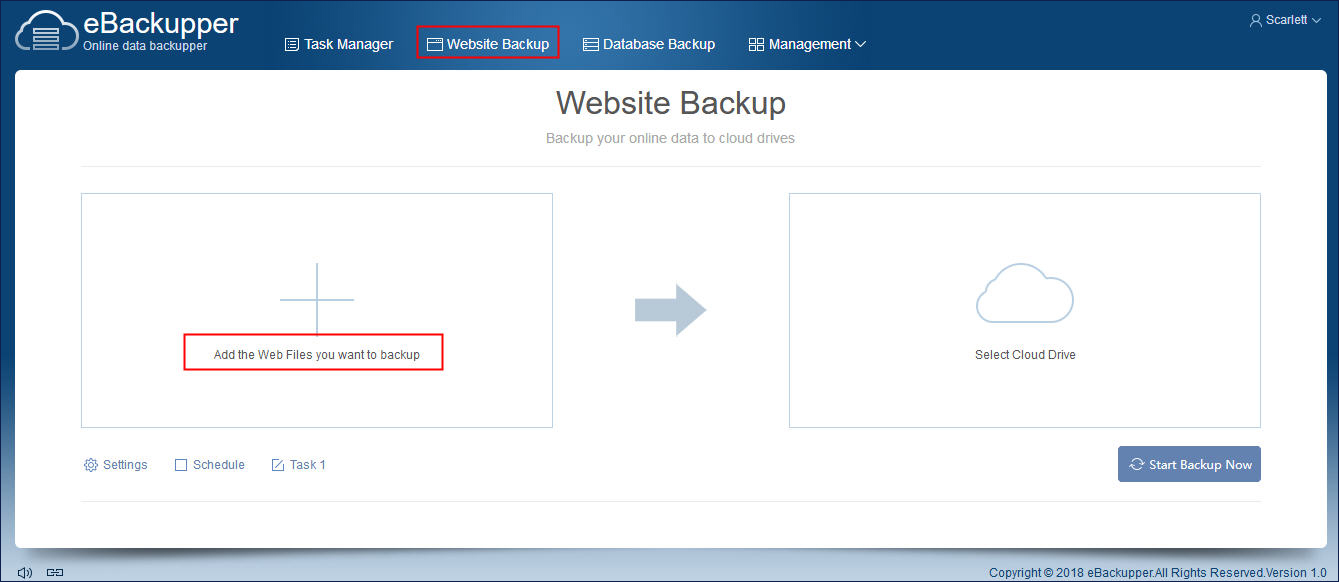The width and height of the screenshot is (1339, 582).
Task: Open the Scarlett user account menu
Action: [1285, 19]
